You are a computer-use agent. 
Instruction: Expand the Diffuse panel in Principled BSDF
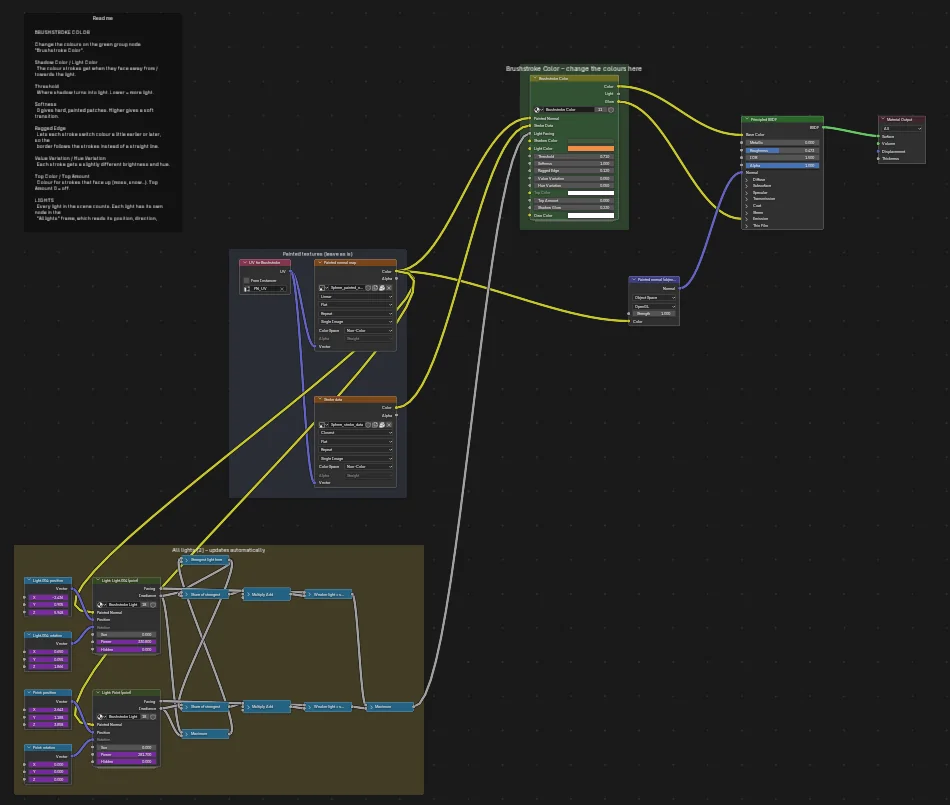pyautogui.click(x=746, y=179)
